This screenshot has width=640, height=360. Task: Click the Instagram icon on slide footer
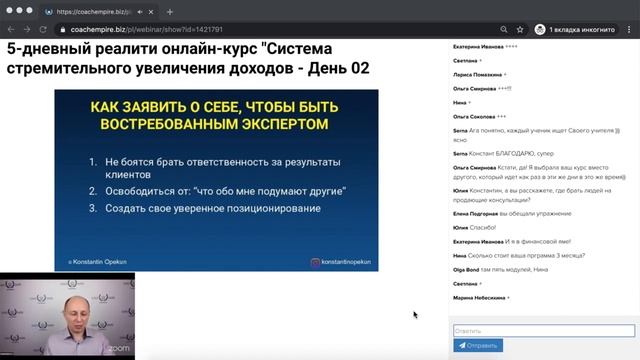(x=315, y=262)
